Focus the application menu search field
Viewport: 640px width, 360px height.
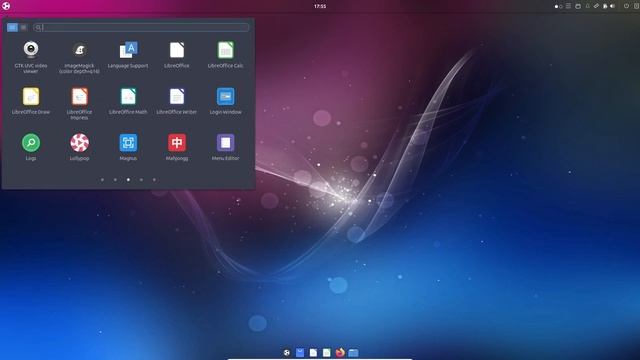pos(141,27)
